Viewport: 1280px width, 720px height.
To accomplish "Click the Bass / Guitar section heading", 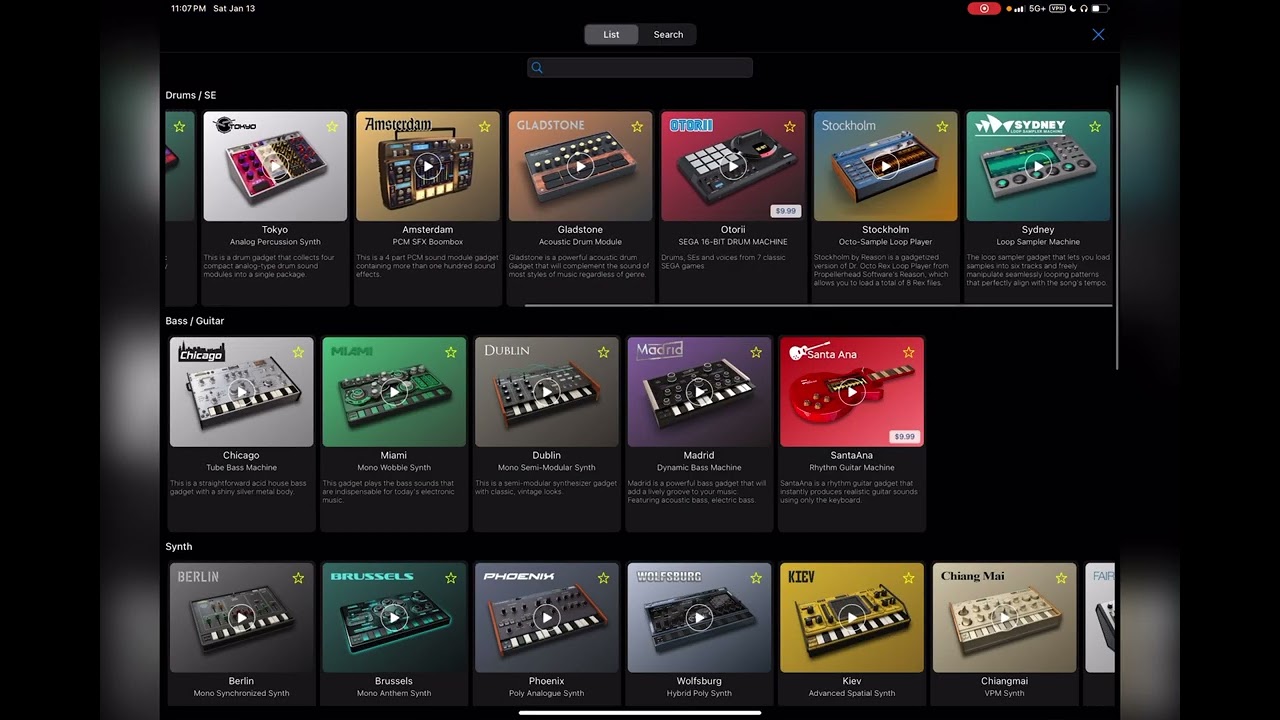I will pos(195,321).
